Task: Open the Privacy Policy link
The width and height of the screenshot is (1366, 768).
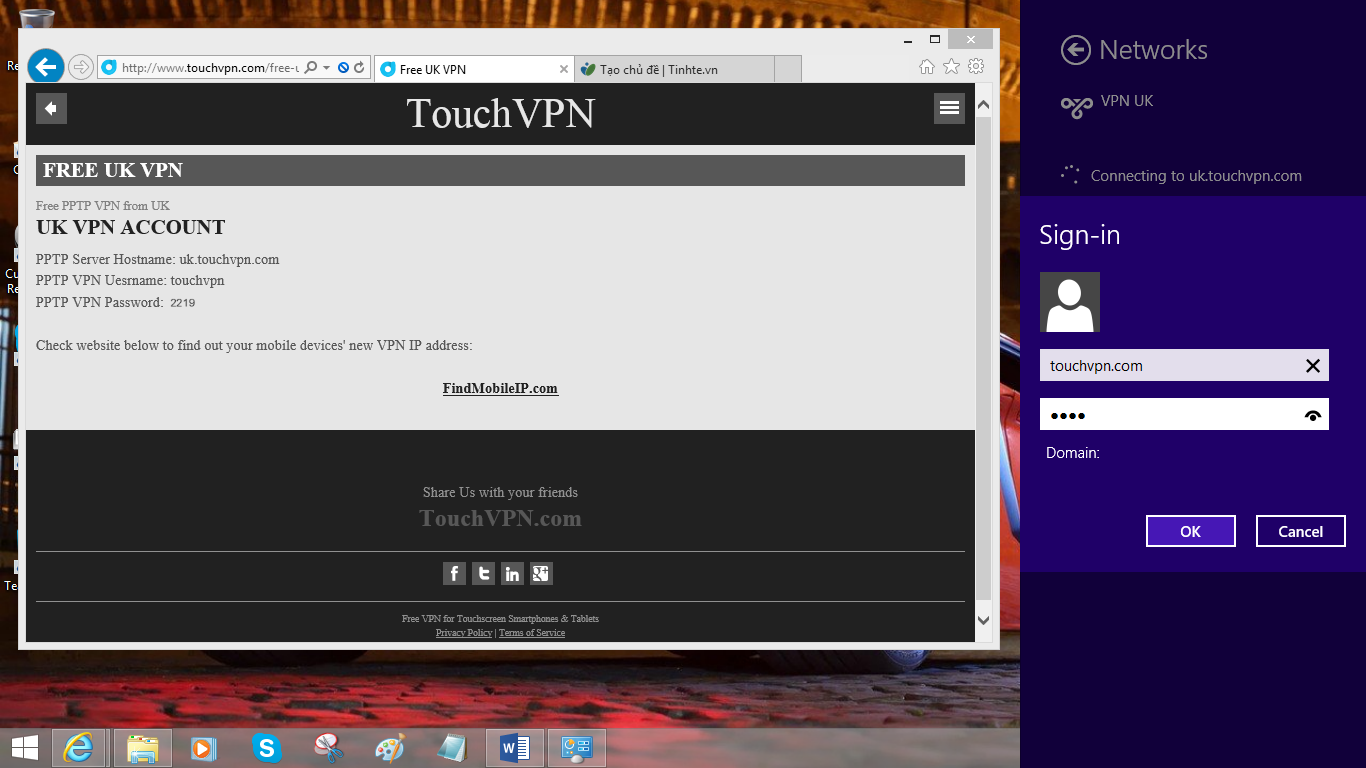Action: (464, 633)
